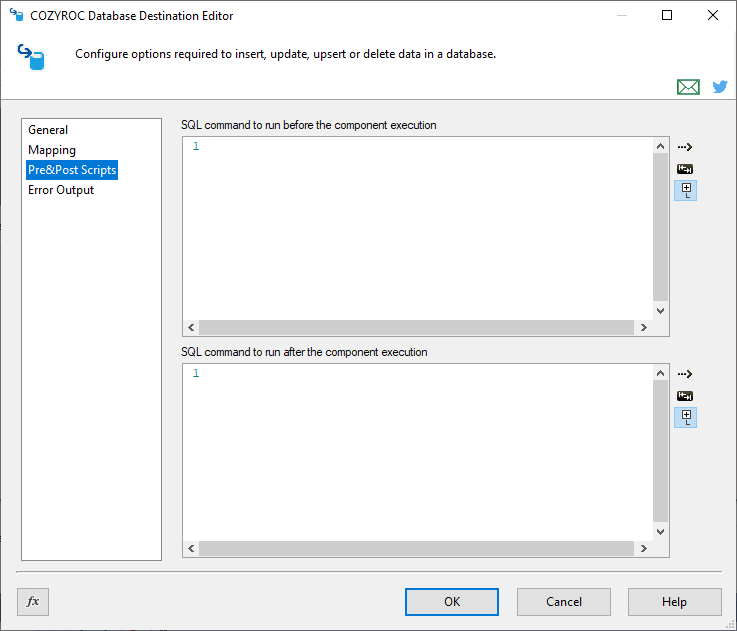
Task: Click the right arrow of the after-execution editor's horizontal scrollbar
Action: pyautogui.click(x=643, y=548)
